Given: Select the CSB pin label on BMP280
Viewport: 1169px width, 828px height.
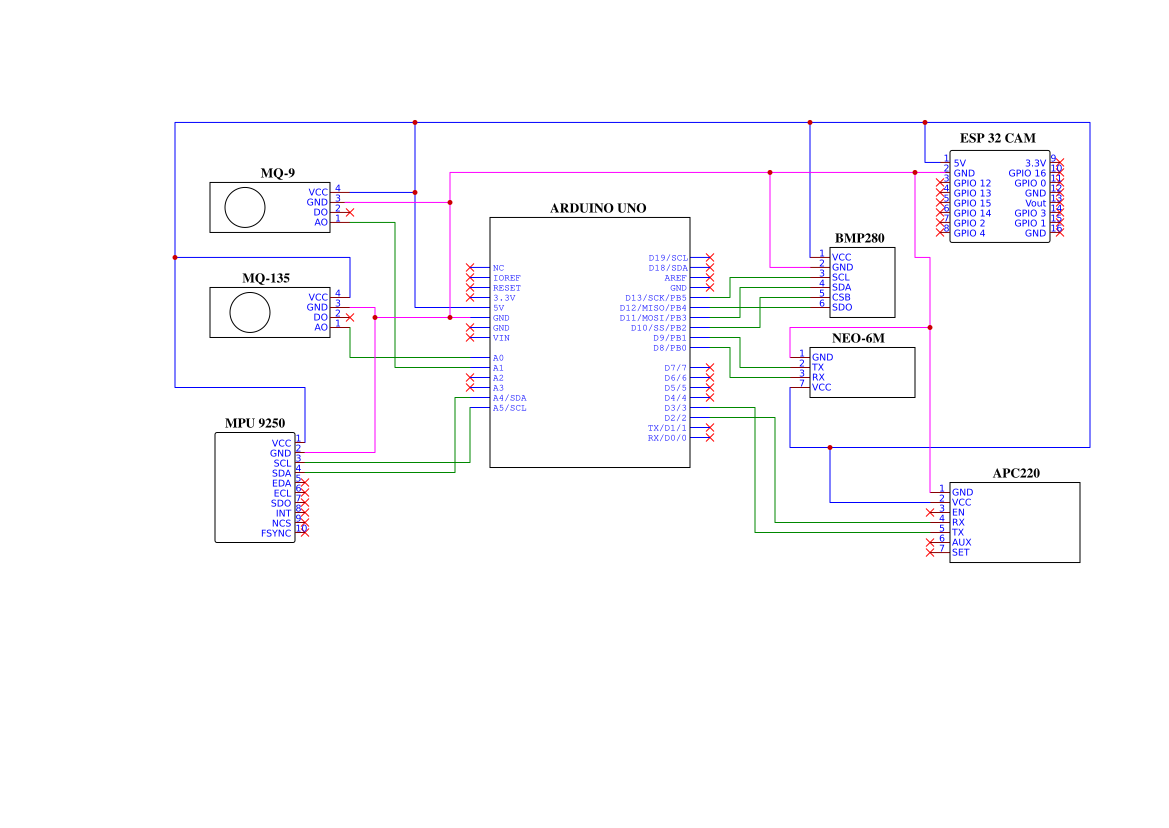Looking at the screenshot, I should [x=842, y=297].
